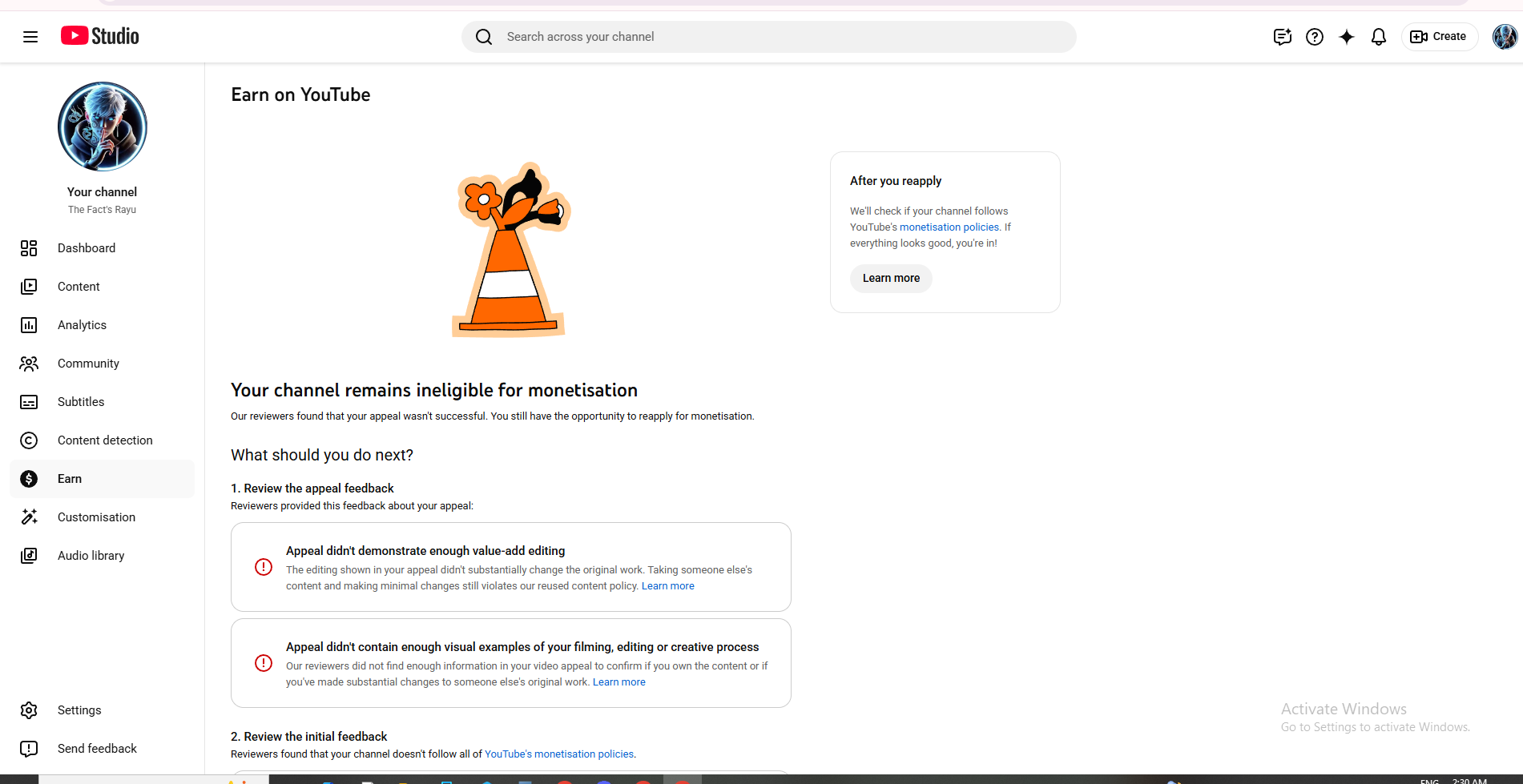Click the YouTube Studio logo
Screen dimensions: 1523x784
click(100, 36)
